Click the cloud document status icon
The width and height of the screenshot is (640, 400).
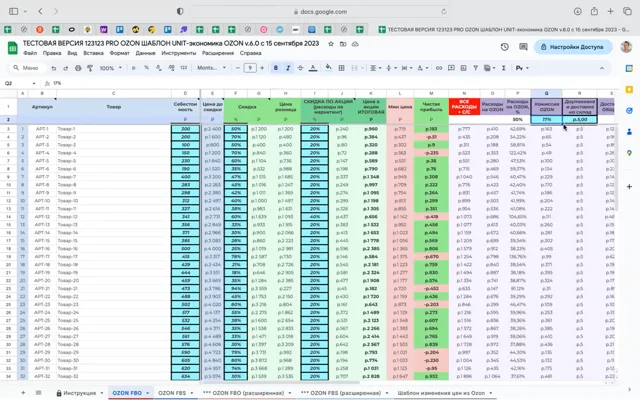pos(355,44)
